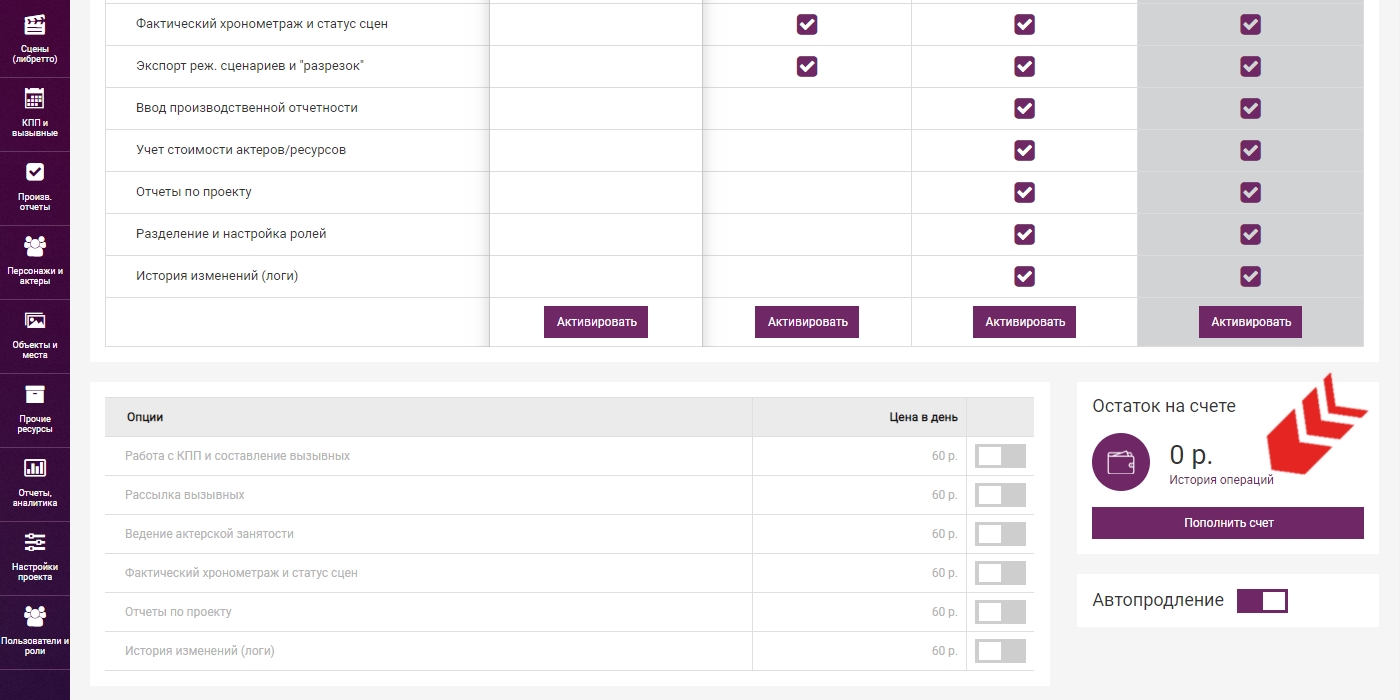The image size is (1400, 700).
Task: Toggle gray-column checkbox for Учет стоимости актеров/ресурсов
Action: pyautogui.click(x=1250, y=150)
